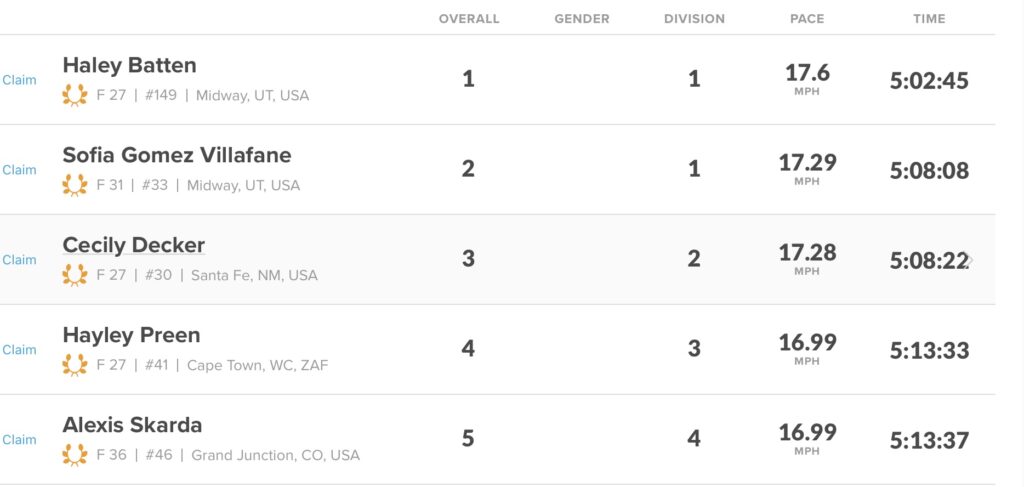Claim the Haley Batten result
Image resolution: width=1024 pixels, height=487 pixels.
point(19,80)
